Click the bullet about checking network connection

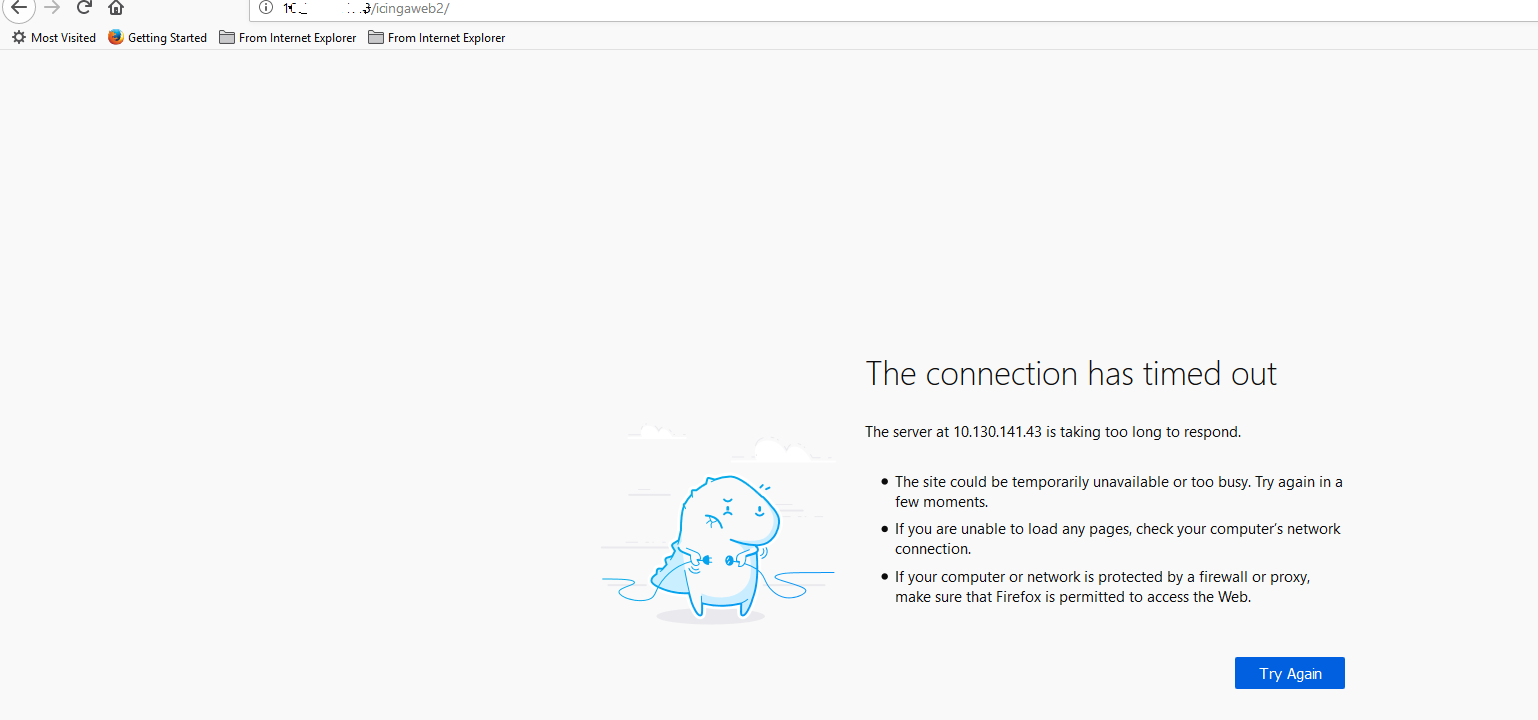pos(1117,539)
